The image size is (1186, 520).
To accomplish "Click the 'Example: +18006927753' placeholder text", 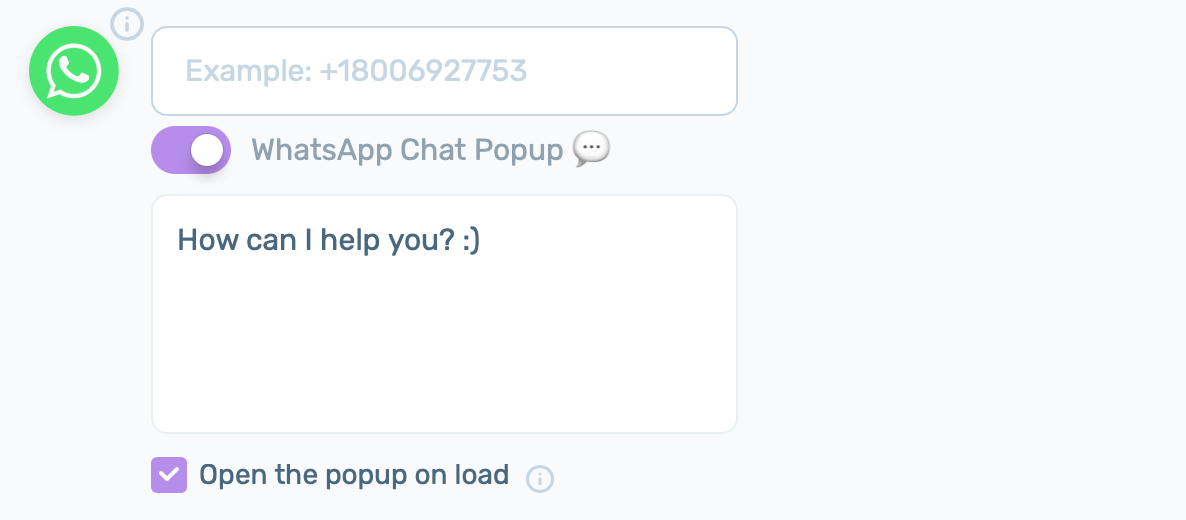I will click(x=356, y=71).
